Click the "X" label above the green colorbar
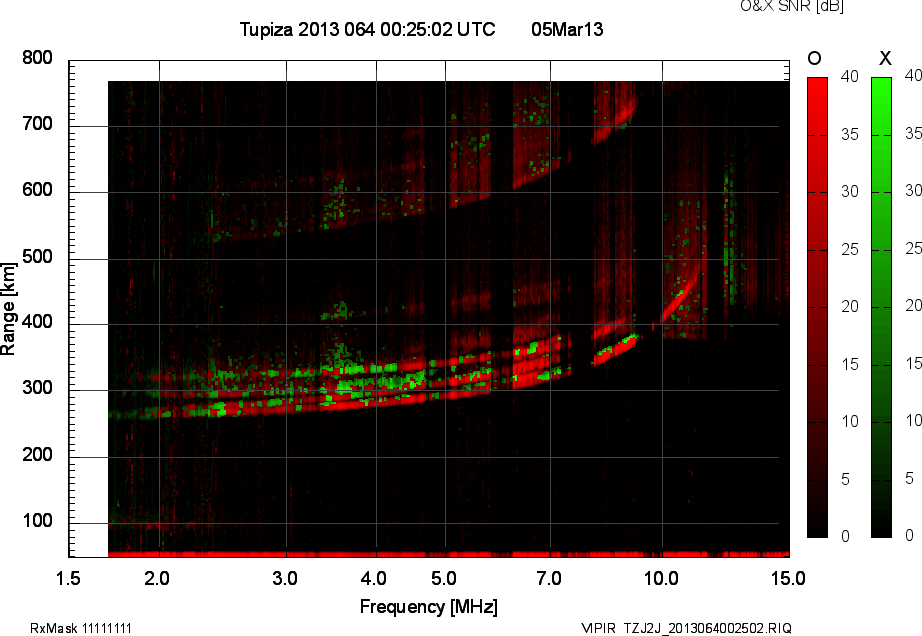This screenshot has height=636, width=922. [885, 58]
